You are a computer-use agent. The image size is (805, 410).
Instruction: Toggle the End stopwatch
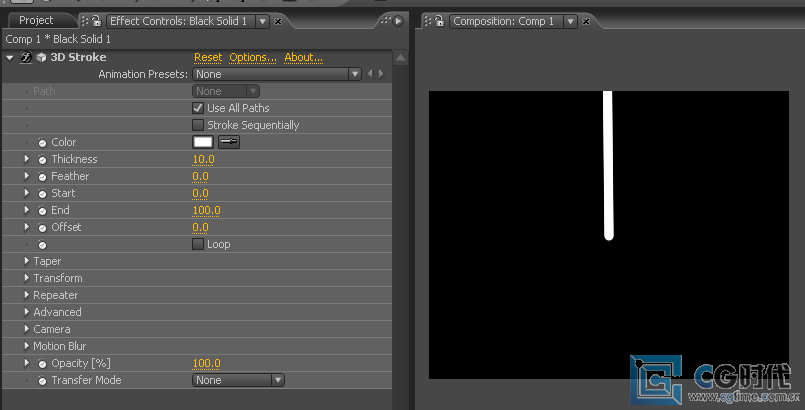pyautogui.click(x=42, y=210)
